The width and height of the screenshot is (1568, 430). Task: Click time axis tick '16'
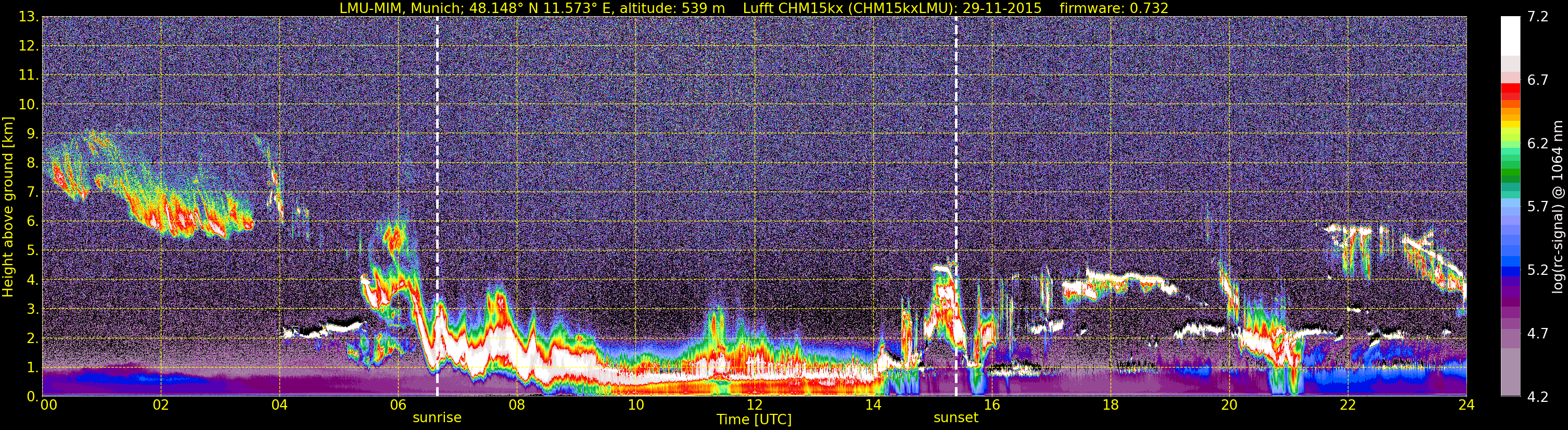[991, 405]
